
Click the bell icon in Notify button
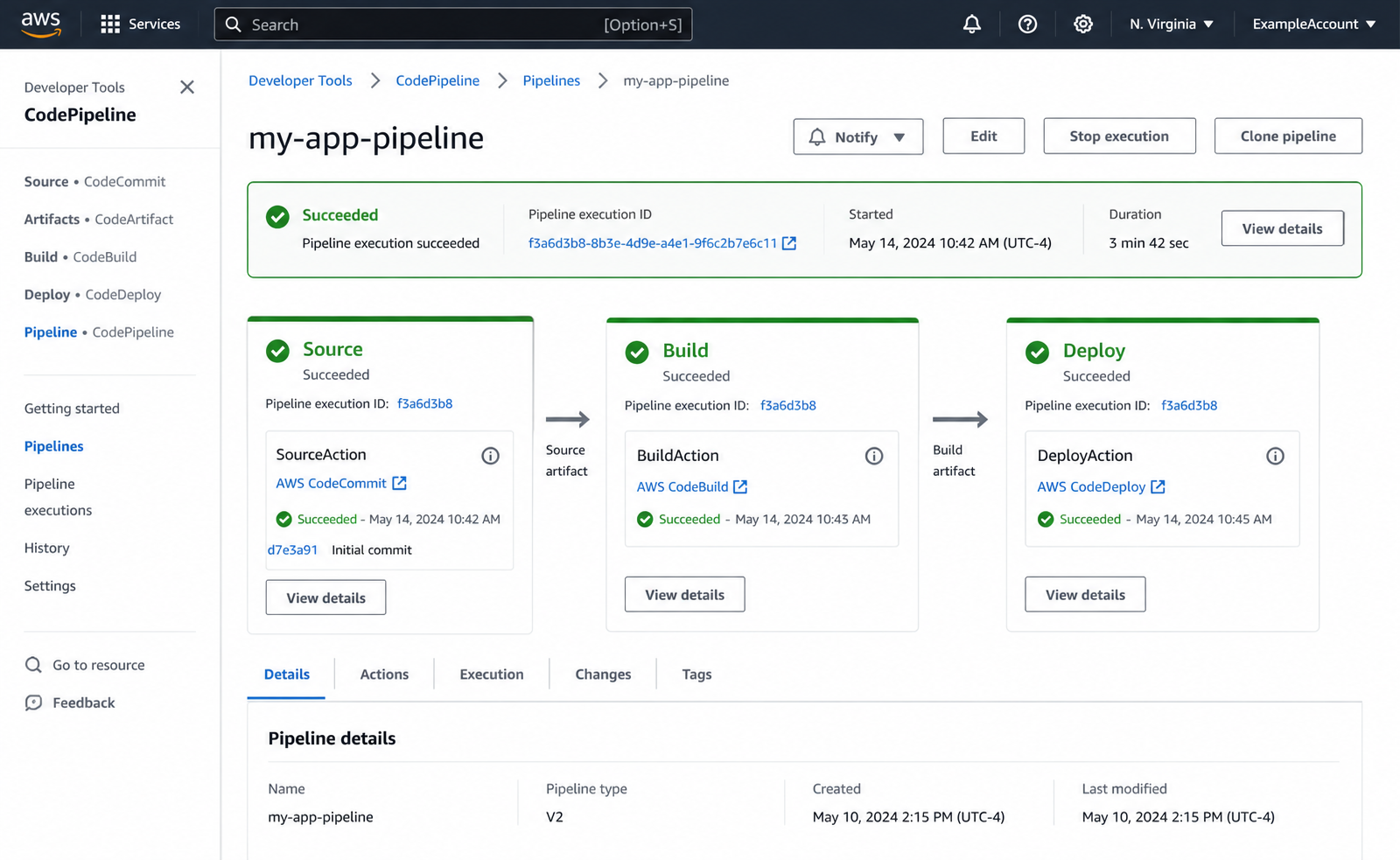click(x=817, y=137)
